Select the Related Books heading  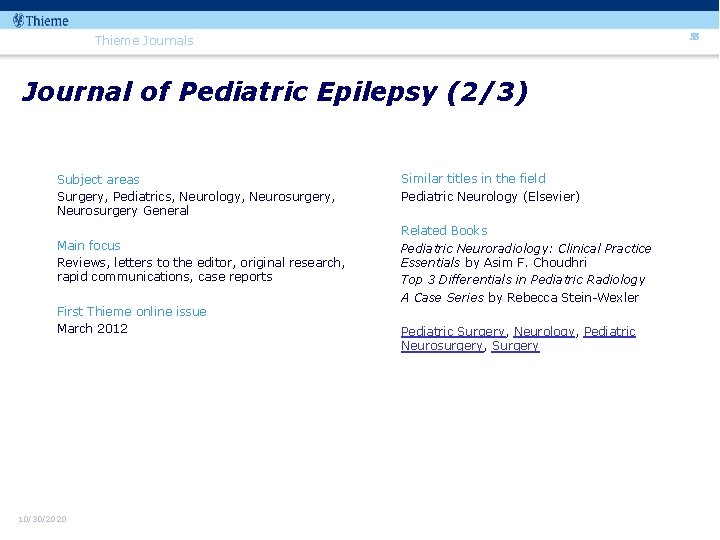(444, 230)
